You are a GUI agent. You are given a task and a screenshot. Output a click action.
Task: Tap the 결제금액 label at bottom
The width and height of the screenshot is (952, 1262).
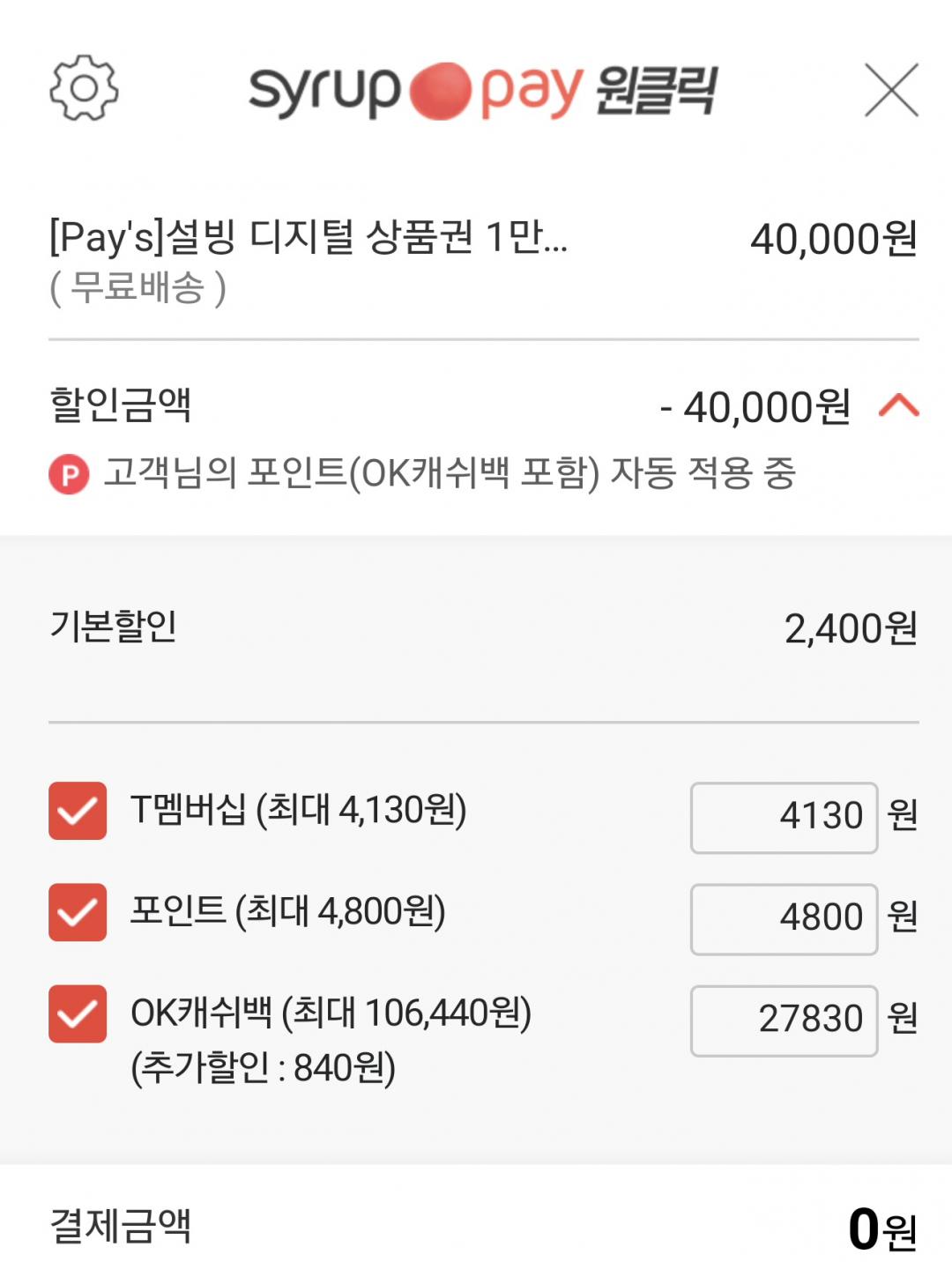121,1226
